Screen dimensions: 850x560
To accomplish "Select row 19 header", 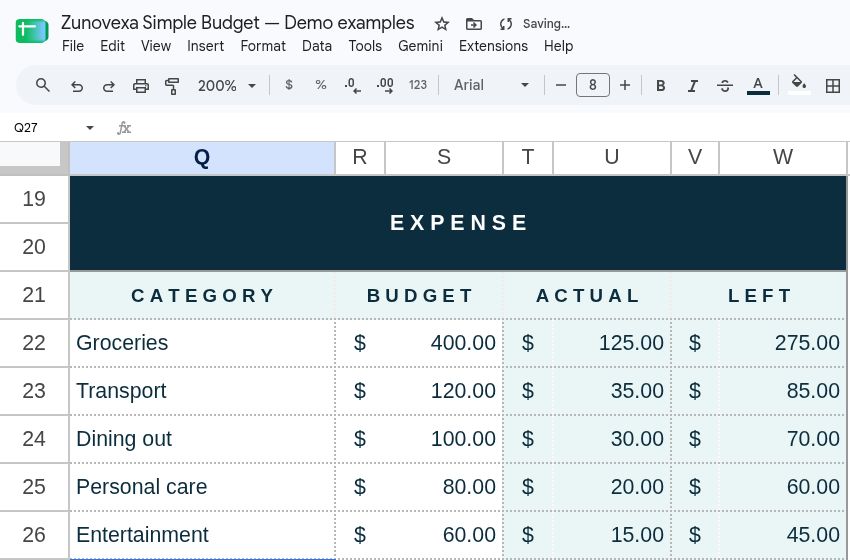I will pos(34,199).
